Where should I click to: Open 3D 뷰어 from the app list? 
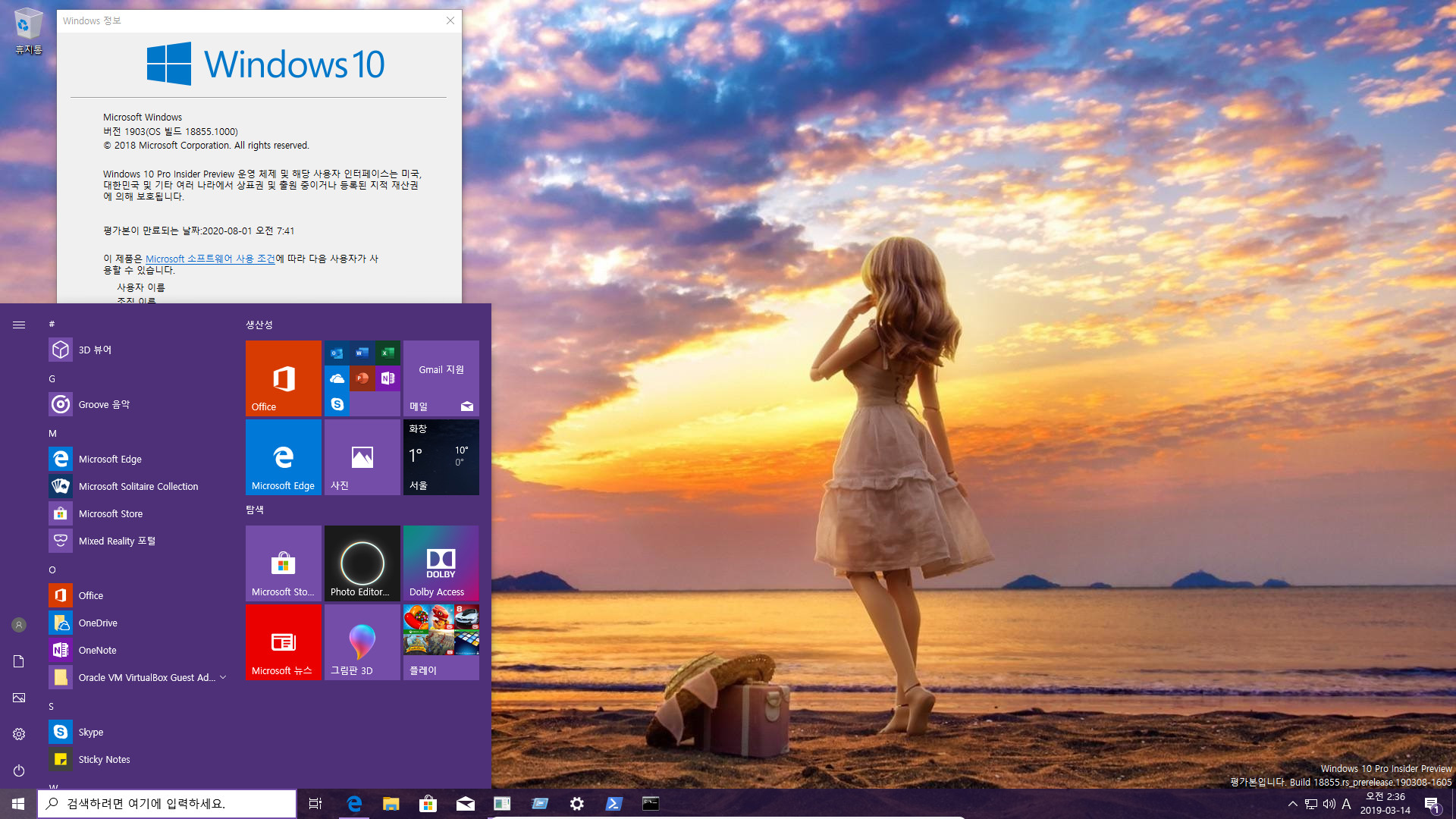coord(136,350)
